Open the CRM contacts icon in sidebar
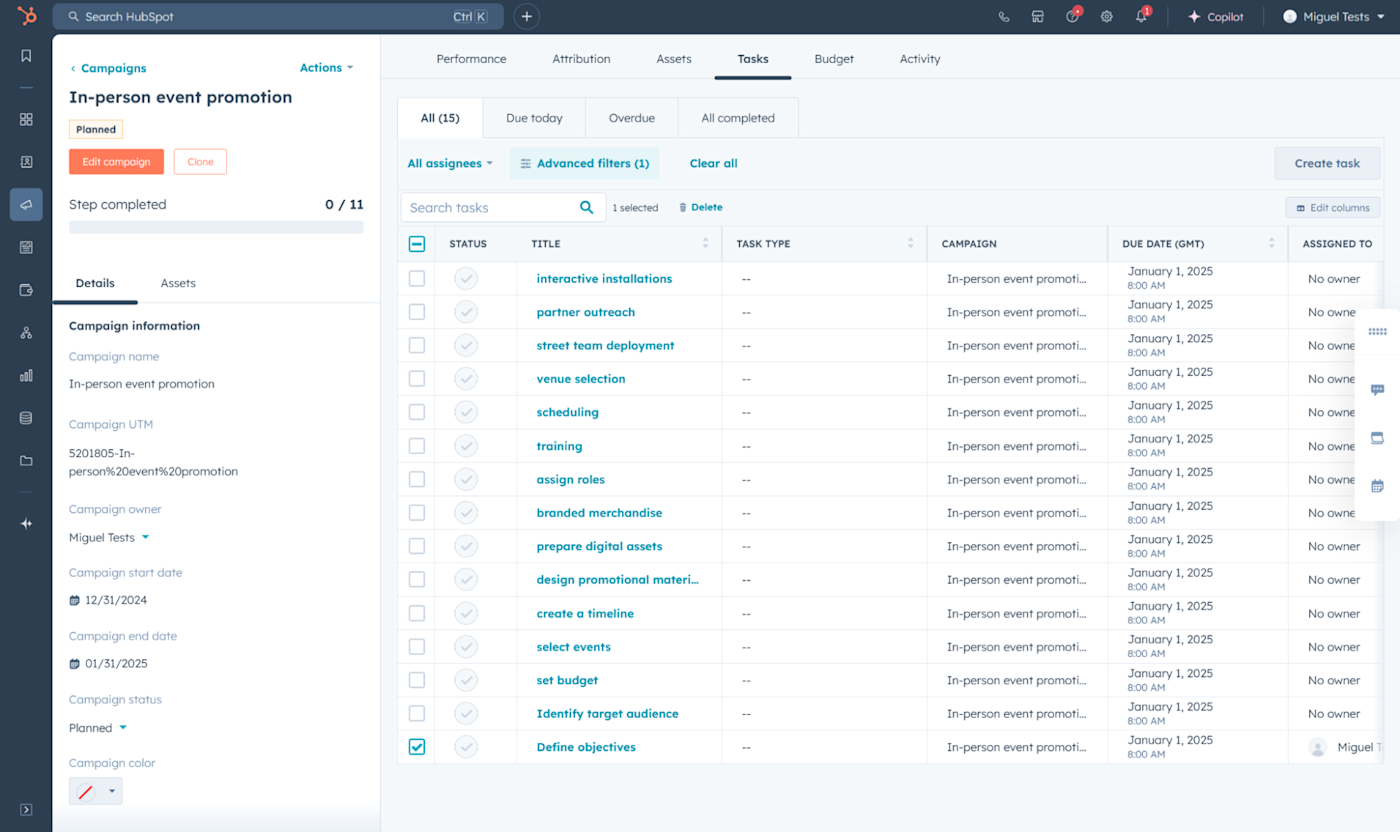This screenshot has height=832, width=1400. 26,162
